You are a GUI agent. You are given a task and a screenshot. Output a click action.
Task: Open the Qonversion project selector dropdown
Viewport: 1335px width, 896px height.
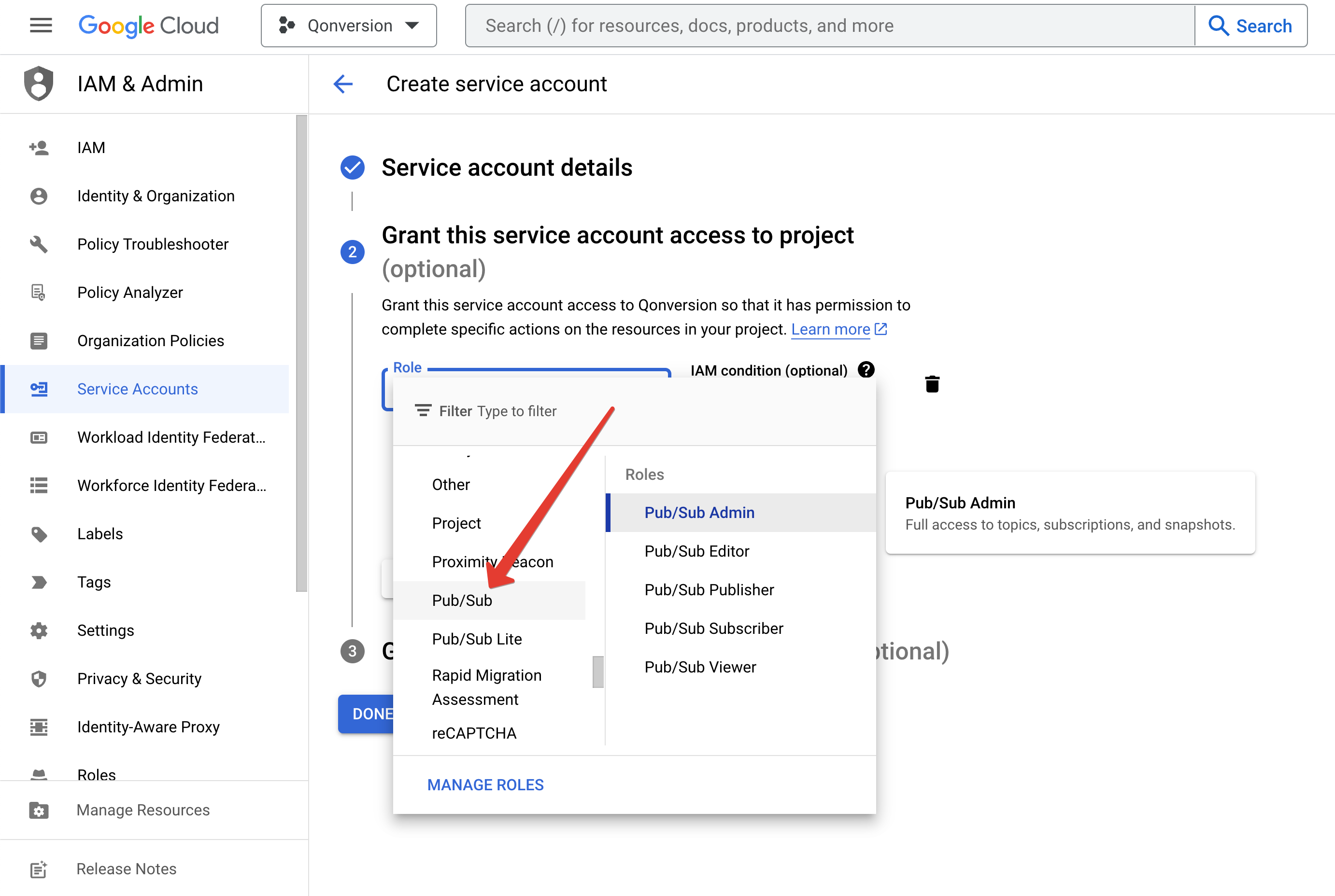(349, 26)
